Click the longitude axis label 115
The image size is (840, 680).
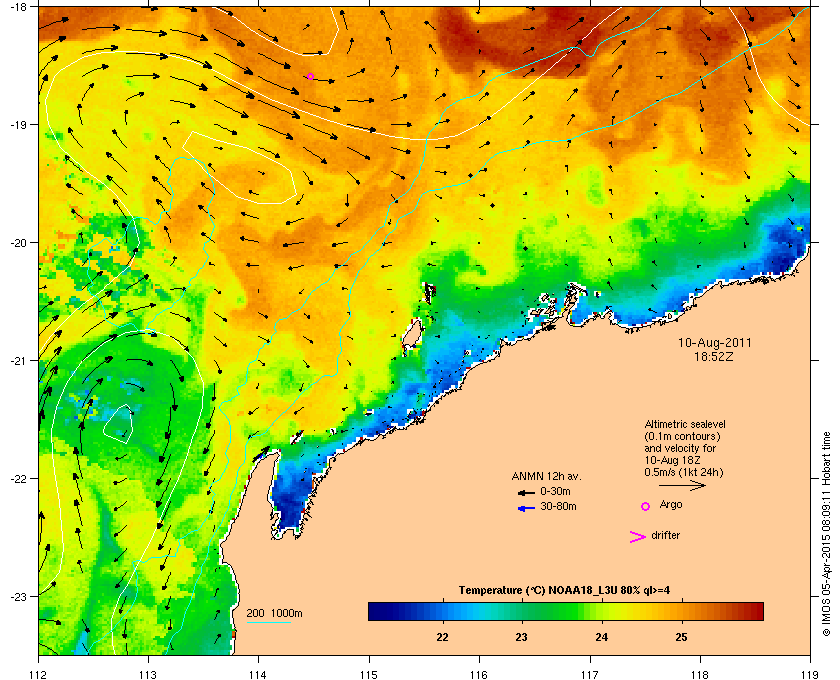[x=369, y=674]
